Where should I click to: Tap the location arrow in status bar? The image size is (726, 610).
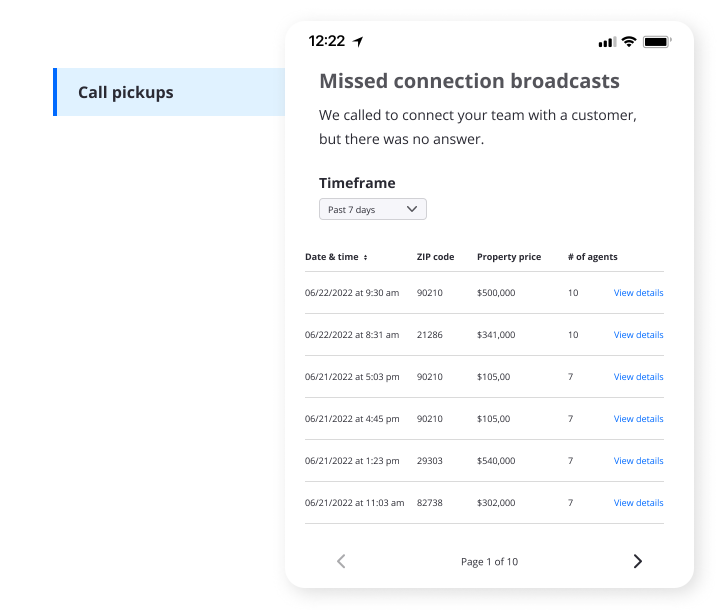point(358,42)
